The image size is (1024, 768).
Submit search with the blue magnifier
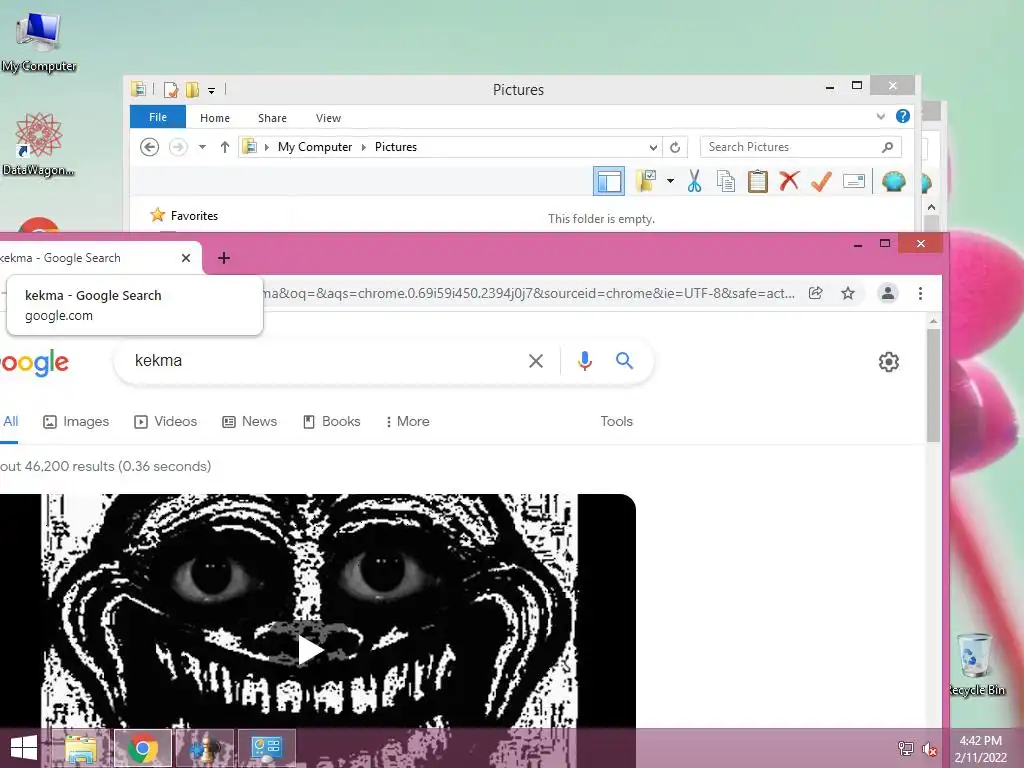624,360
